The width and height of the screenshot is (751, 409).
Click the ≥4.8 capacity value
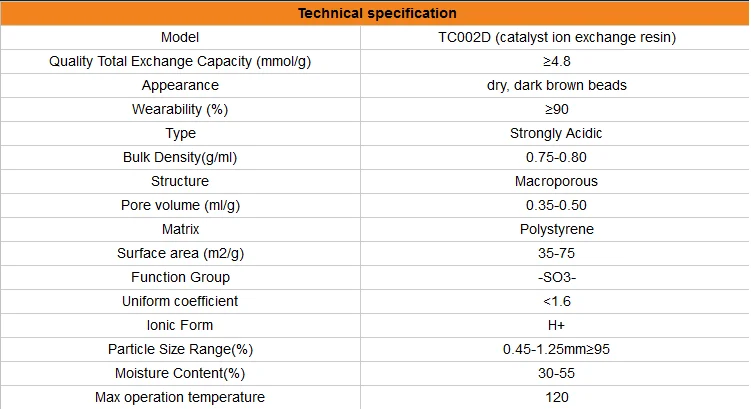[557, 61]
